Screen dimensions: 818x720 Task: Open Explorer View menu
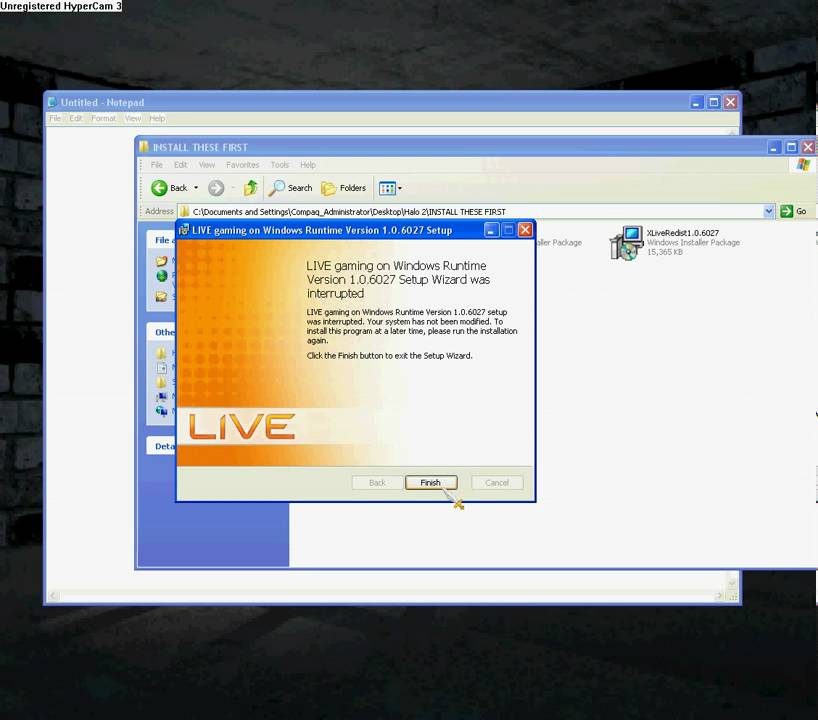(x=207, y=165)
